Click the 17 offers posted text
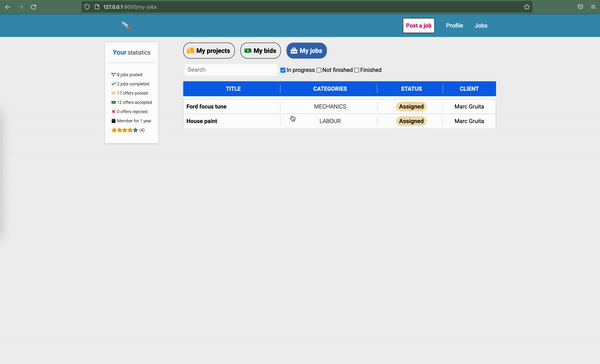Image resolution: width=600 pixels, height=364 pixels. [x=132, y=93]
